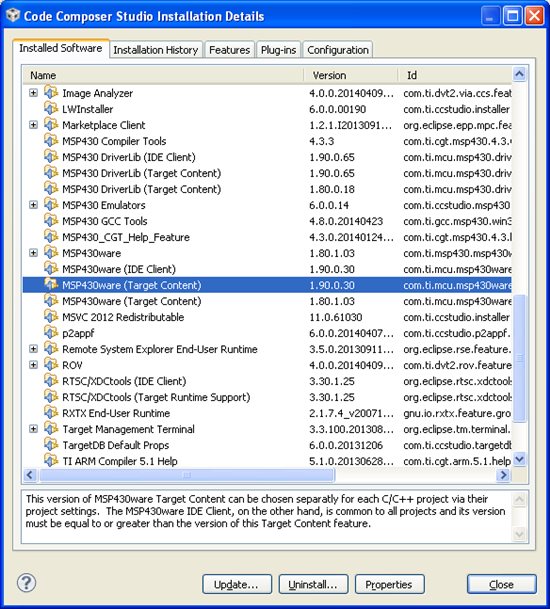The width and height of the screenshot is (550, 609).
Task: Expand the MSP430 Emulators node
Action: [34, 205]
